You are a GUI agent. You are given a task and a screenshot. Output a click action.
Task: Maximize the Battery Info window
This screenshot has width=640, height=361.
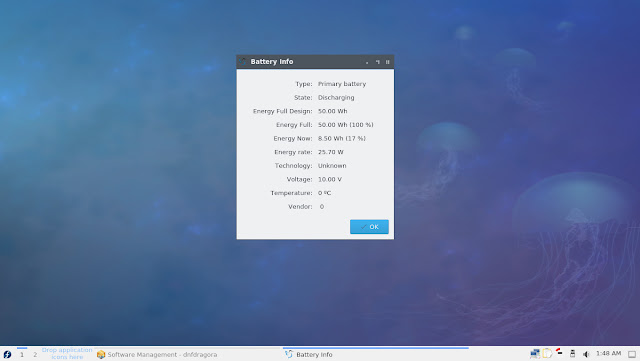click(378, 62)
